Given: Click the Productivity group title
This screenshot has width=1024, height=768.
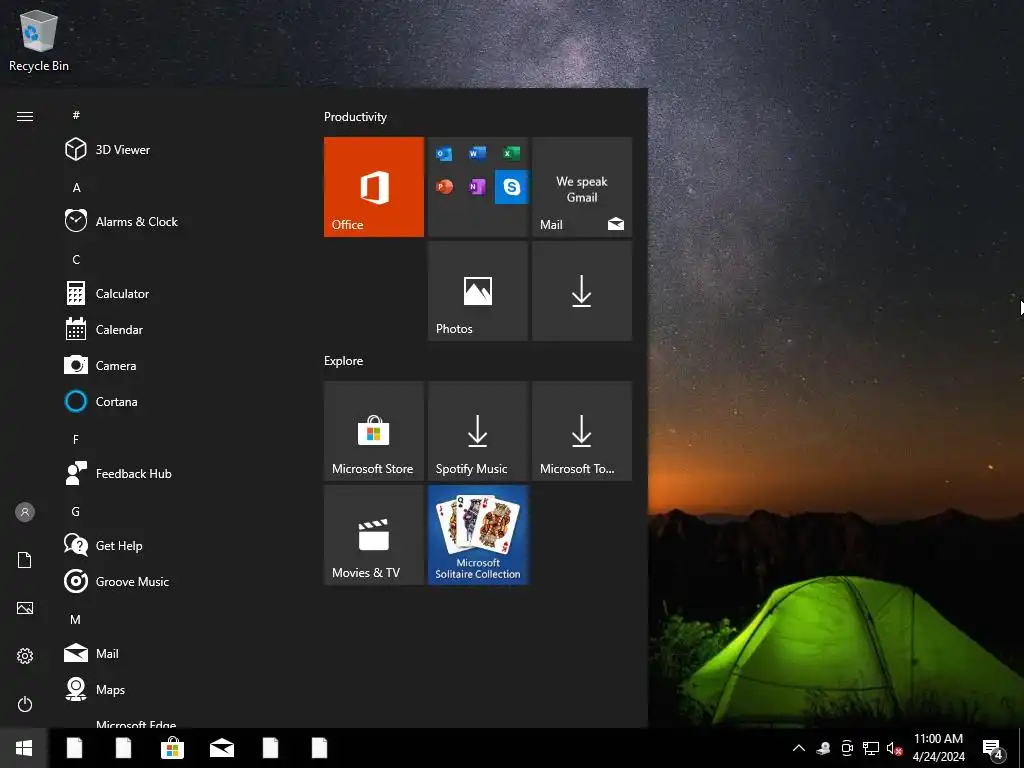Looking at the screenshot, I should [x=355, y=117].
